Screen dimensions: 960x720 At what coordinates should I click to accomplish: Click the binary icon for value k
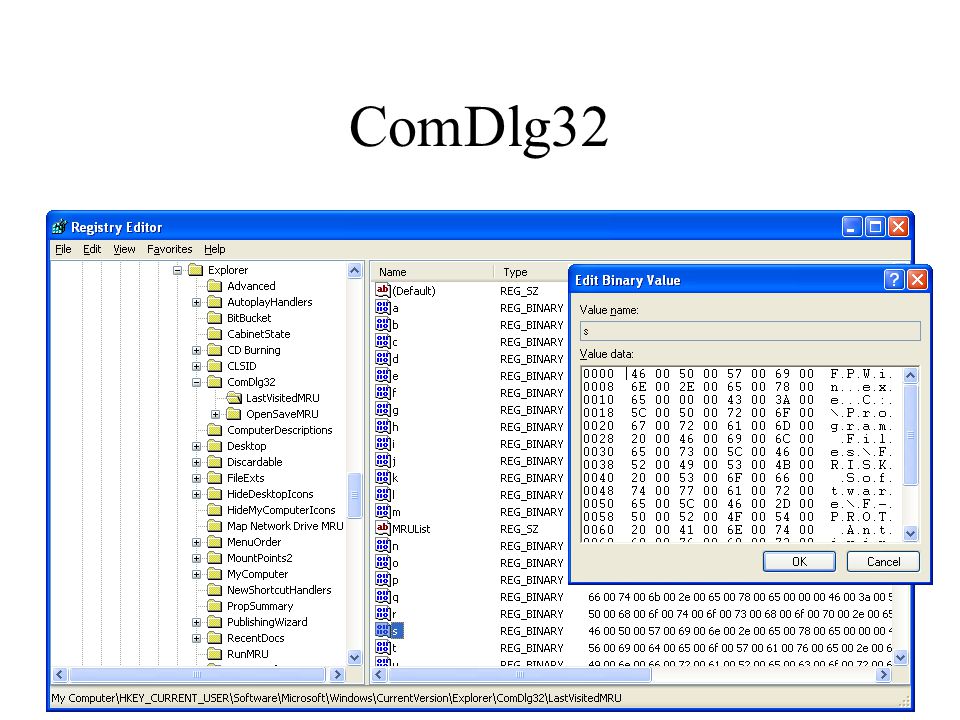[x=383, y=478]
